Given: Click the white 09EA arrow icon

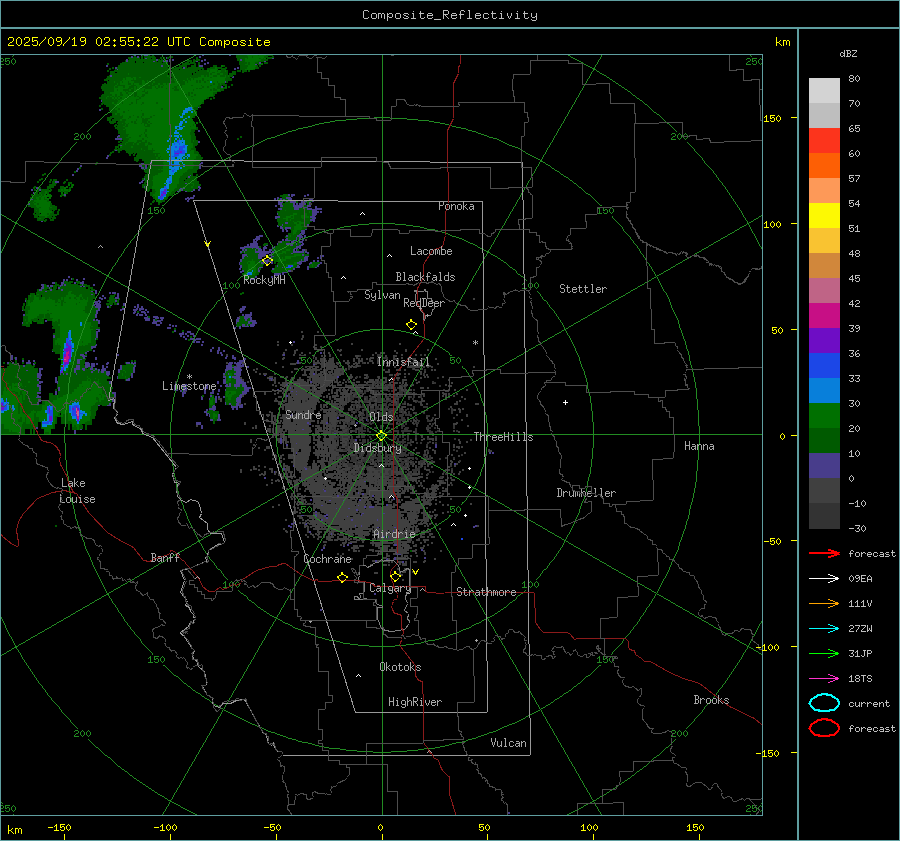Looking at the screenshot, I should click(824, 578).
